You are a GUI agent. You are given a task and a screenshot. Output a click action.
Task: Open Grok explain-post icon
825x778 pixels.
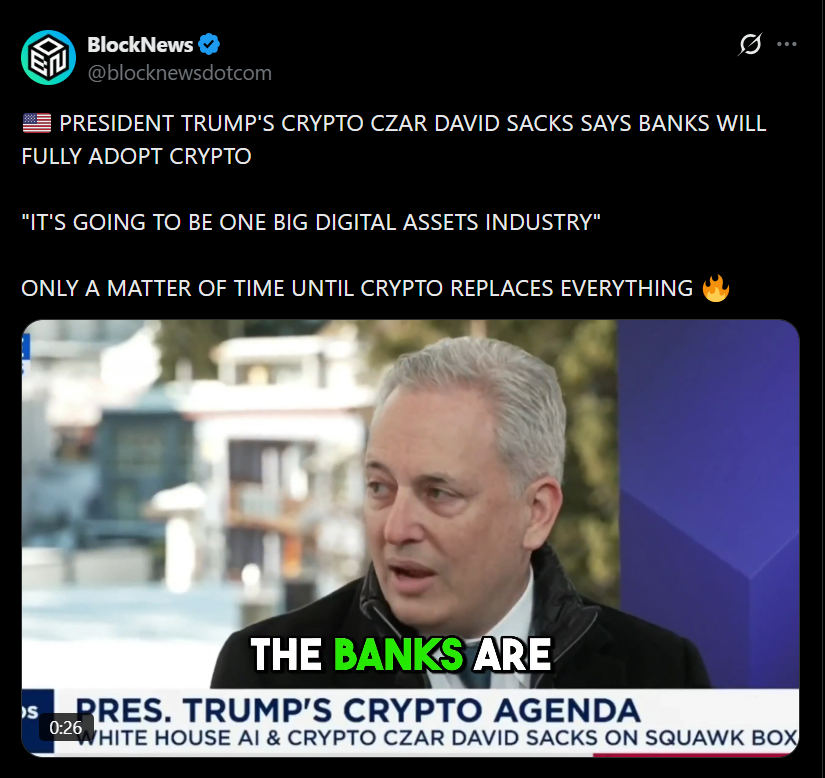750,44
